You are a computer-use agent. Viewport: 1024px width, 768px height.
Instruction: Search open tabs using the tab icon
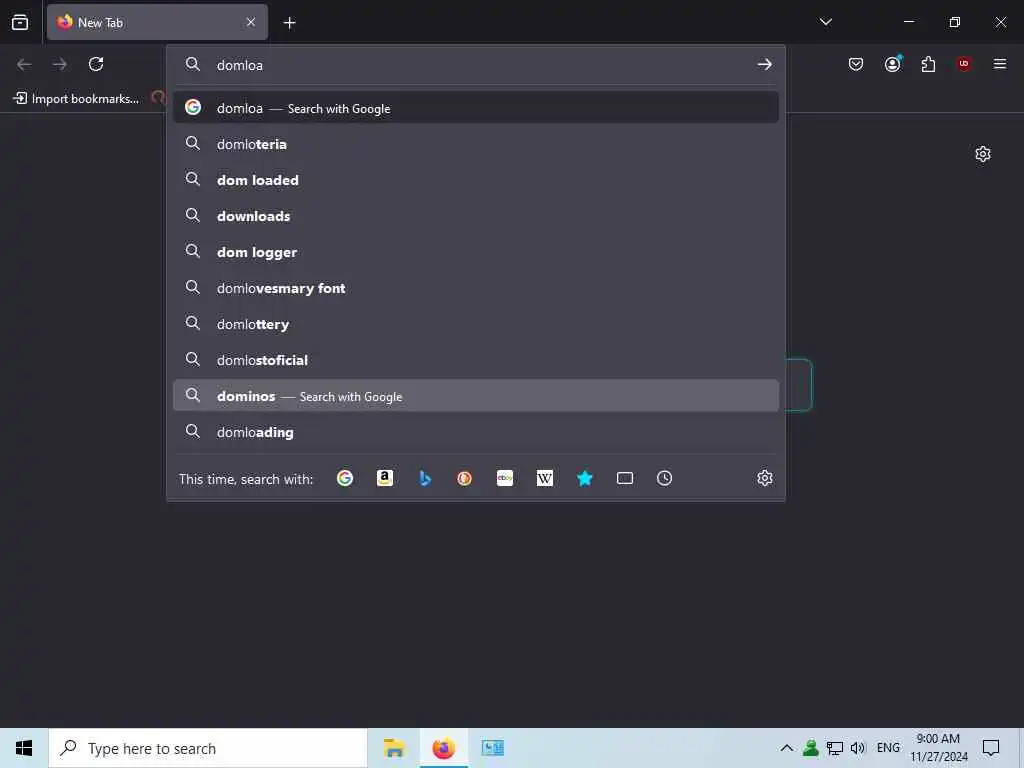coord(625,478)
